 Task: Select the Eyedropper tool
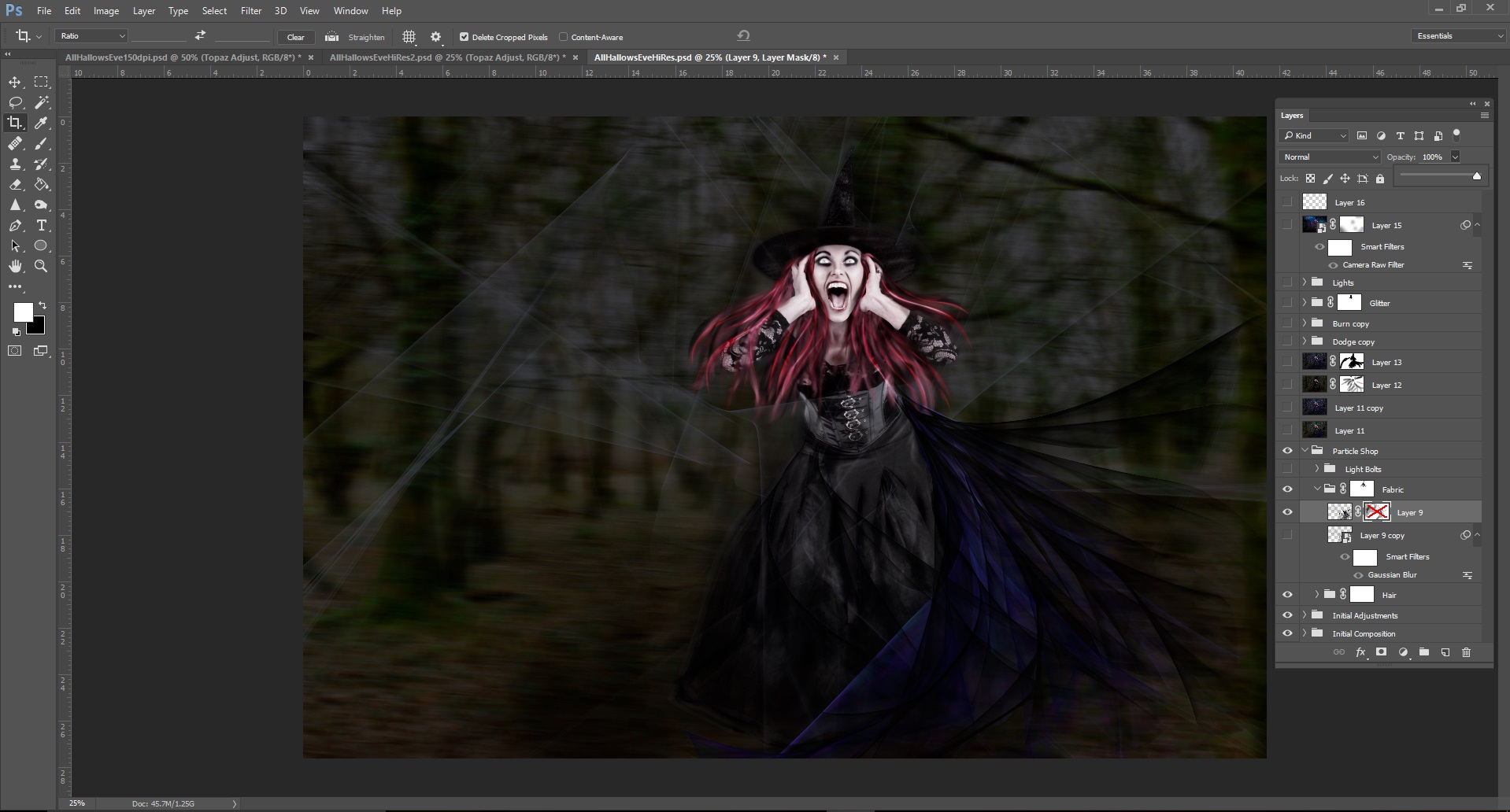tap(41, 123)
